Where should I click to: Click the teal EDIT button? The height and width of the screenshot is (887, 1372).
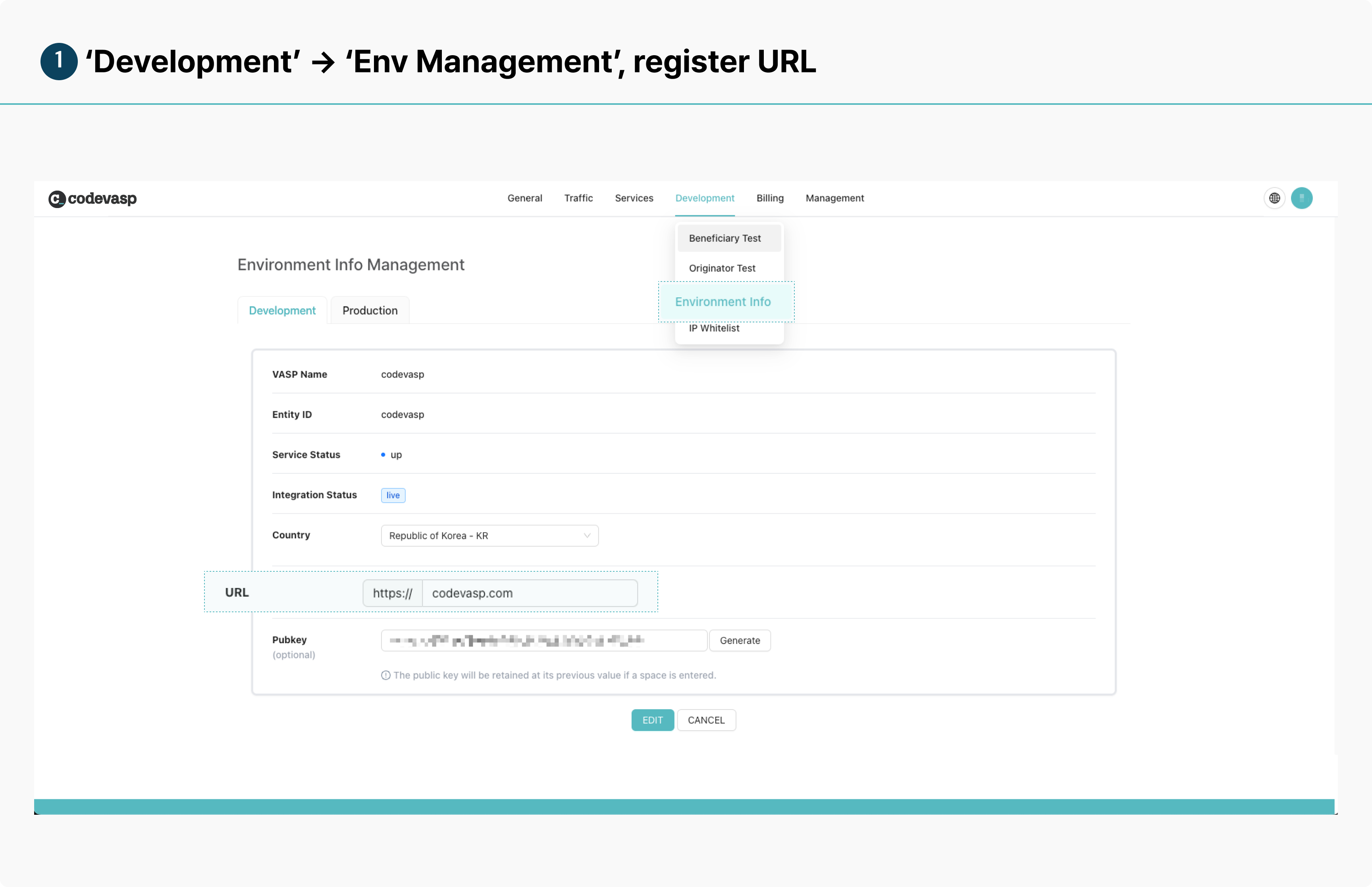[652, 720]
